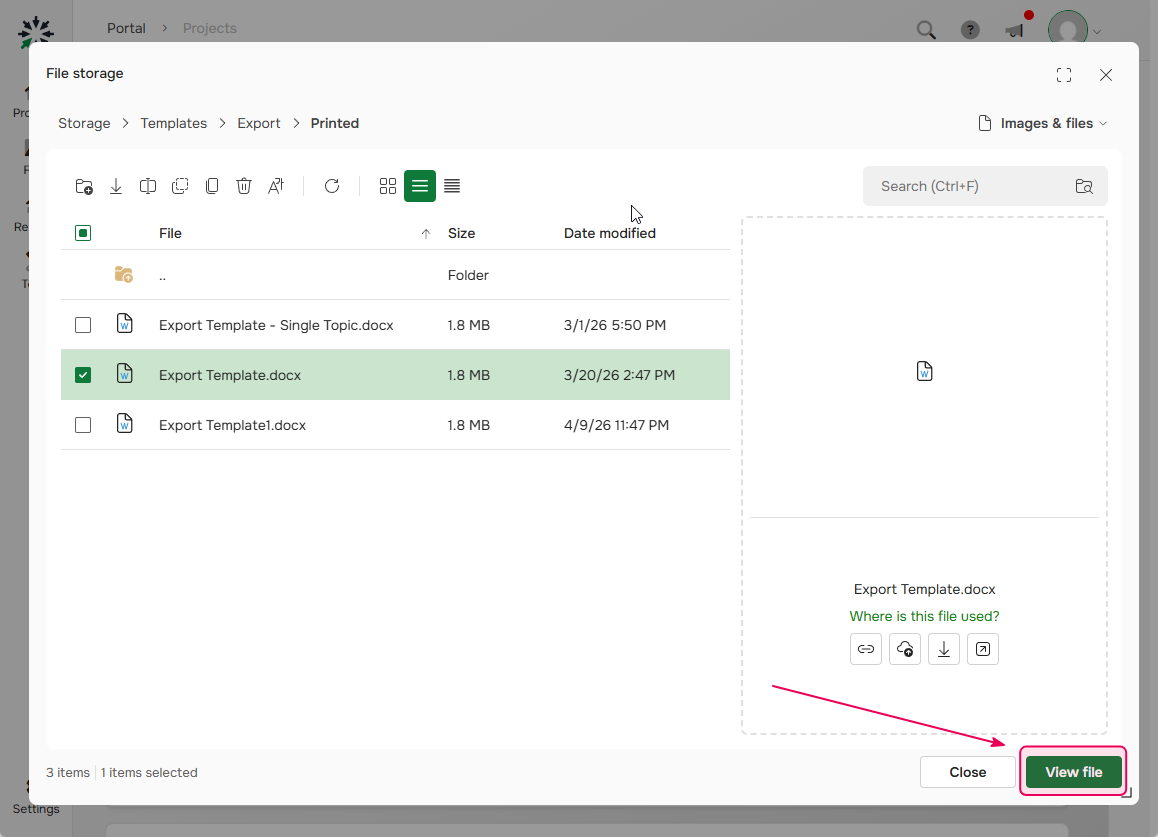
Task: Click Export Template.docx name in preview panel
Action: coord(924,590)
